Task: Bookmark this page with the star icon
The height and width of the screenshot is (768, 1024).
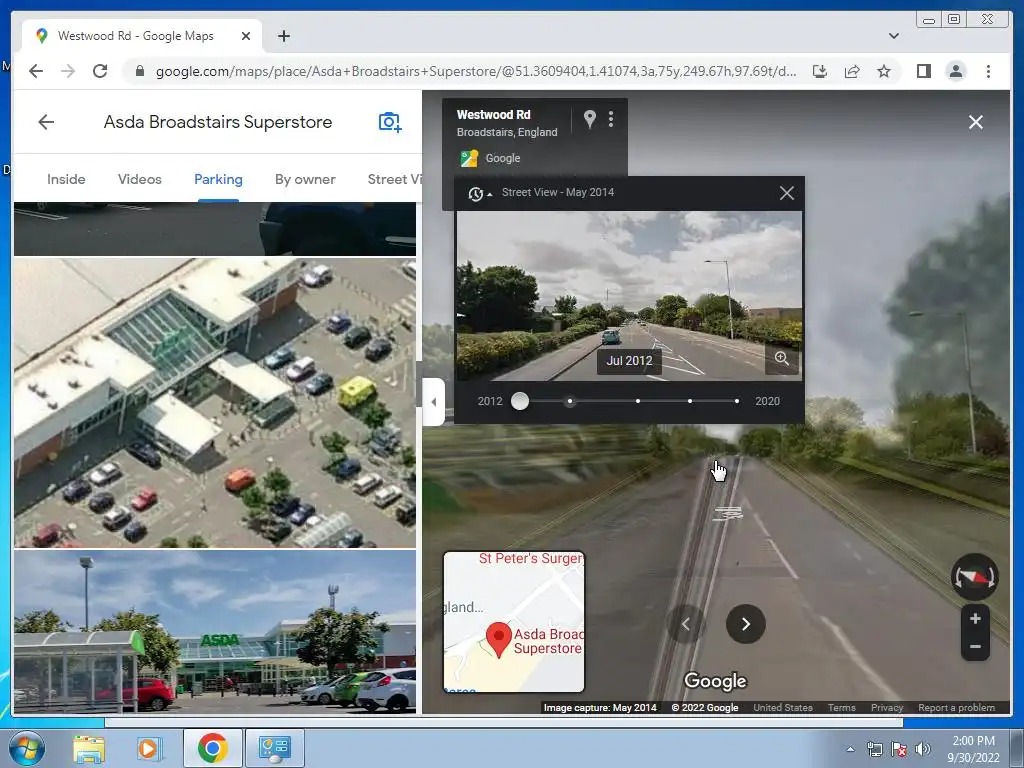Action: point(884,71)
